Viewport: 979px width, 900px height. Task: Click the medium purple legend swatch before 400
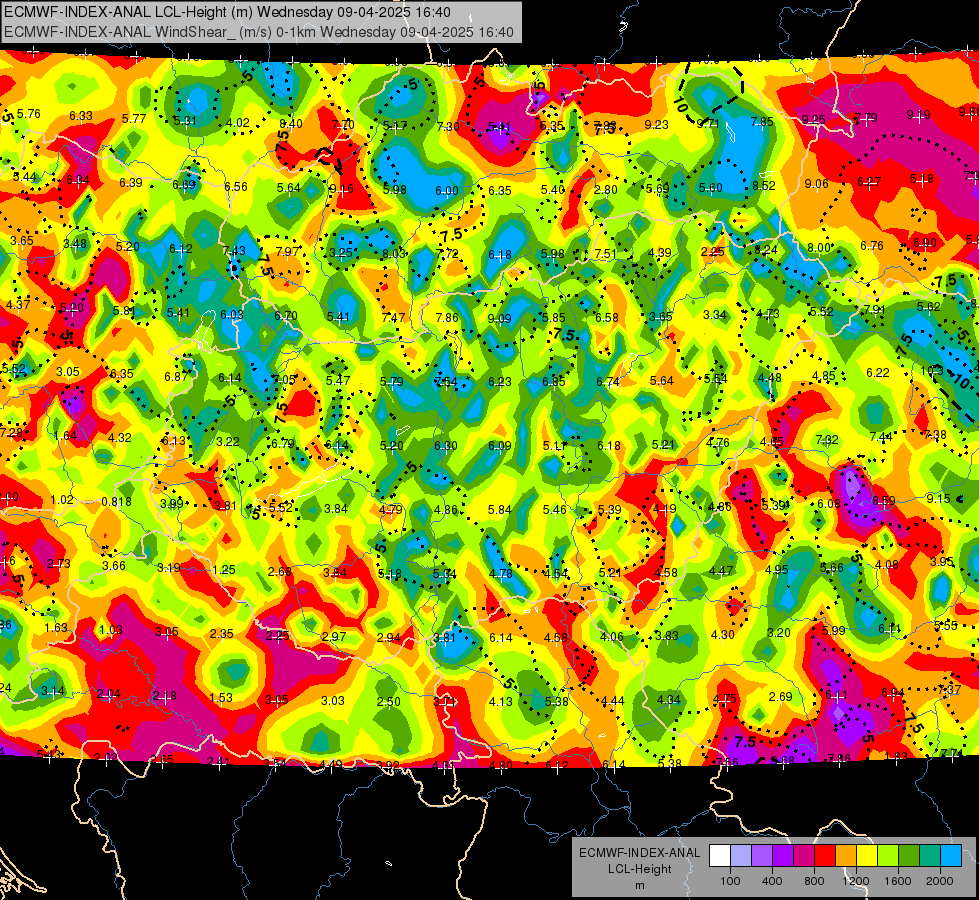pyautogui.click(x=762, y=856)
